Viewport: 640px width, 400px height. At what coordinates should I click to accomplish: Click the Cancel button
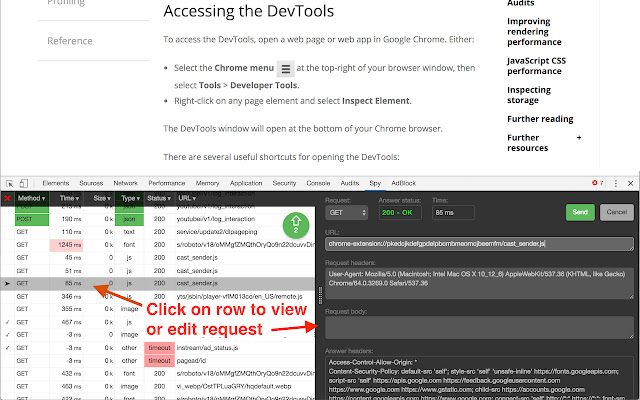tap(617, 212)
